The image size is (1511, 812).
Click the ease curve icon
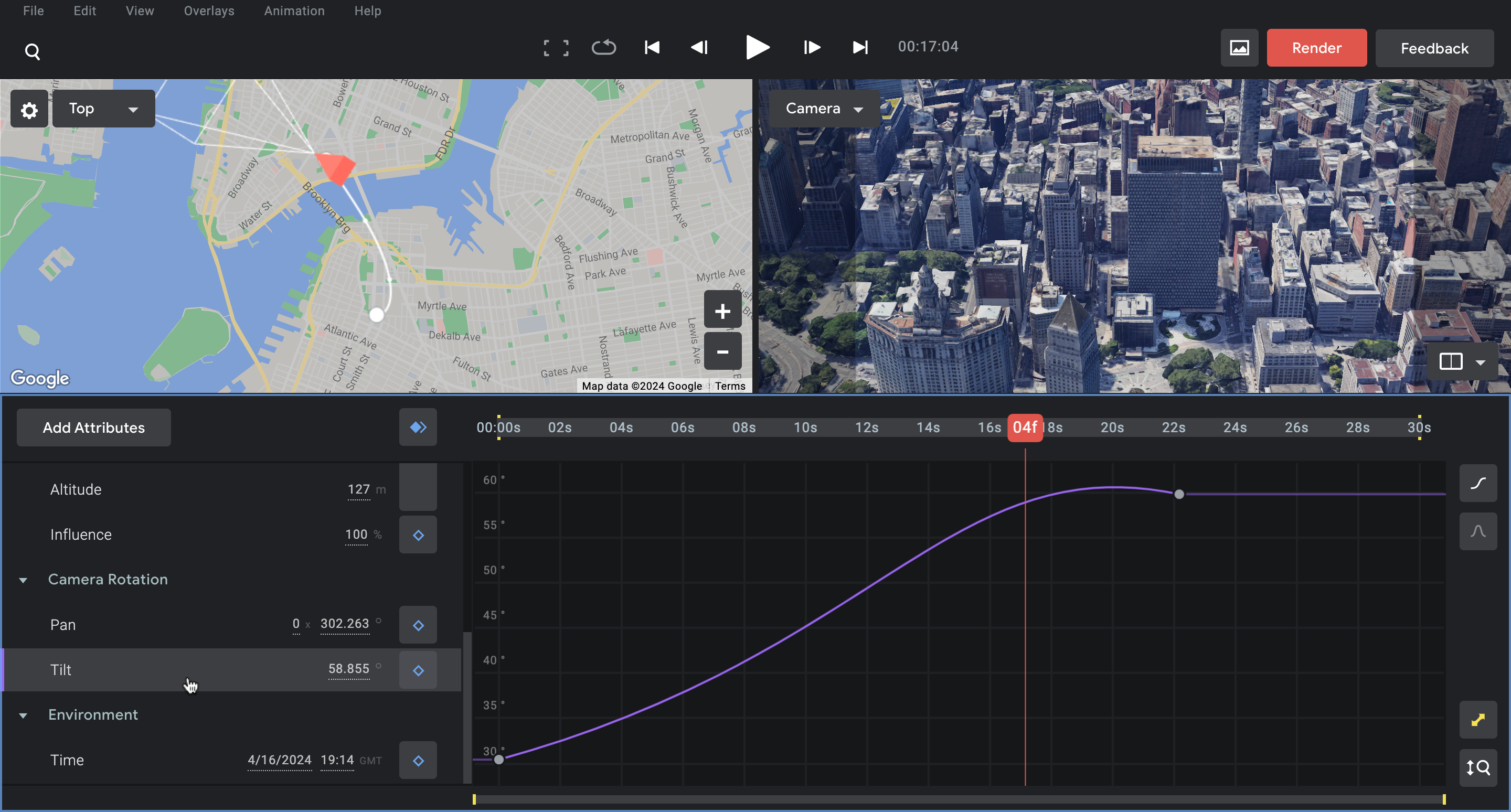pyautogui.click(x=1477, y=483)
